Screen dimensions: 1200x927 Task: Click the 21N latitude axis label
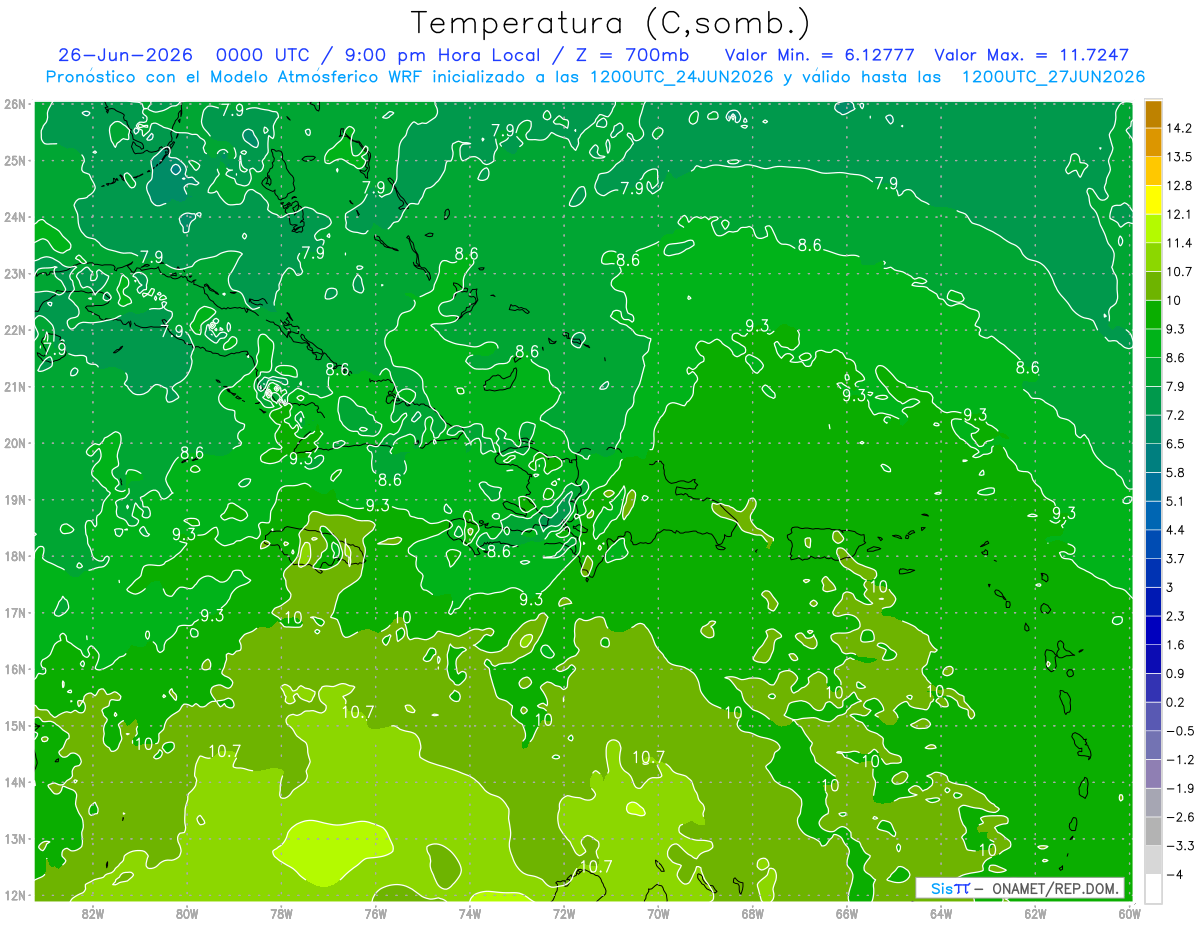pos(14,387)
